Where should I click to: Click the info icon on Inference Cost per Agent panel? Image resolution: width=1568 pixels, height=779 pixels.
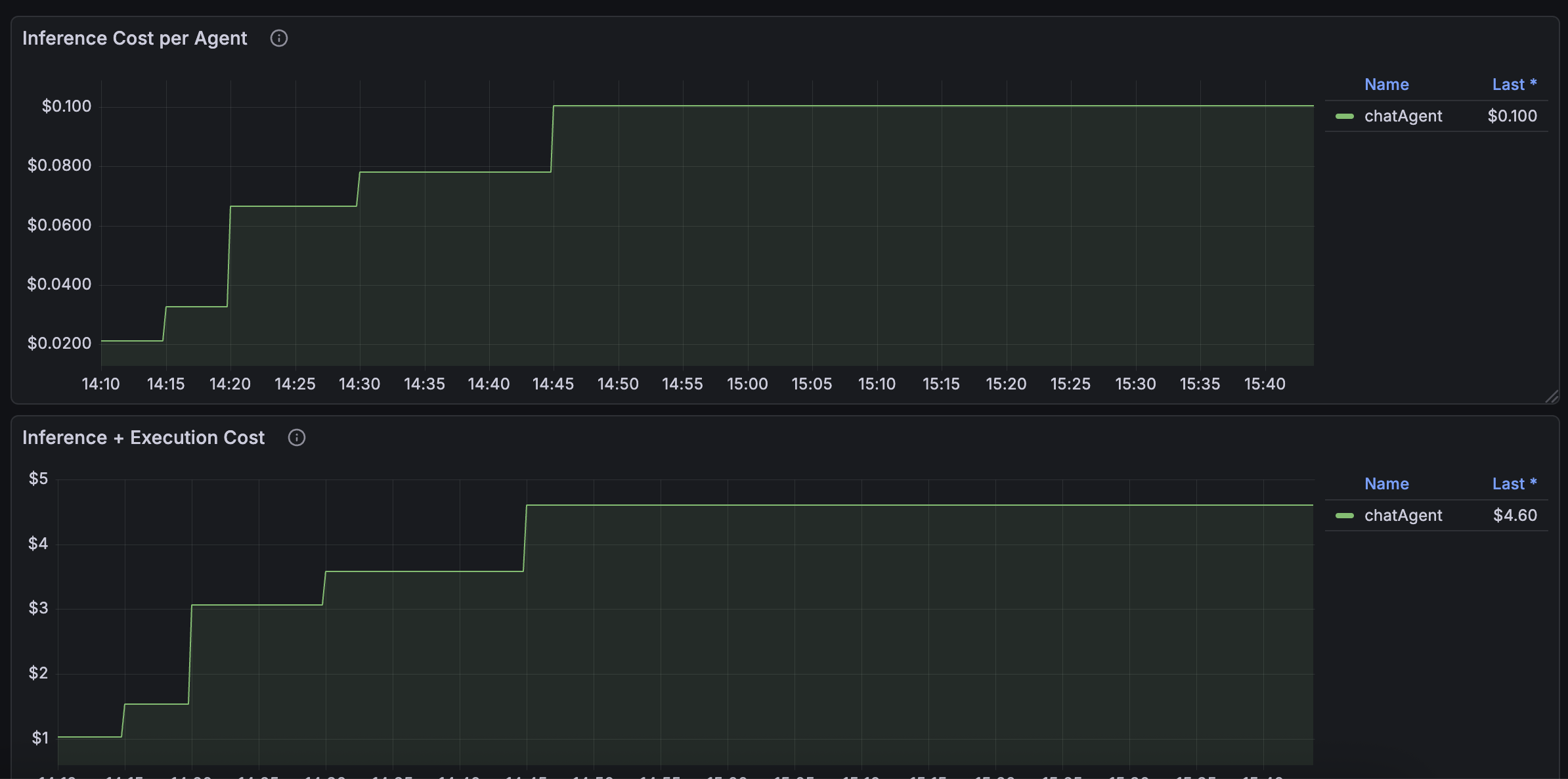pyautogui.click(x=278, y=38)
